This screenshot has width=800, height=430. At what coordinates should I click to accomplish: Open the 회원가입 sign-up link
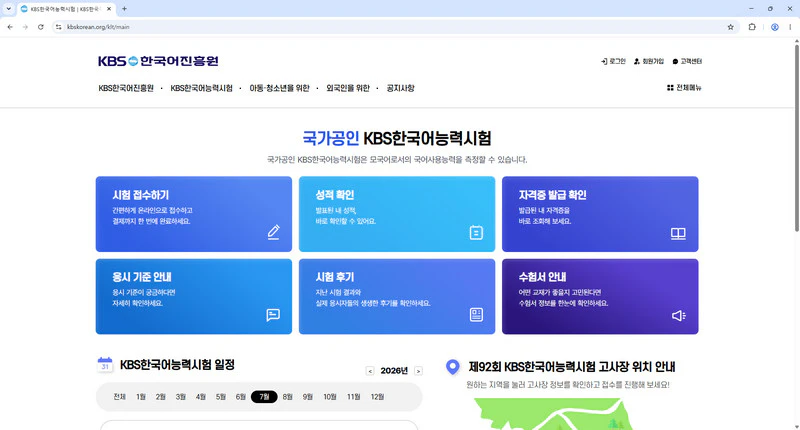tap(648, 61)
